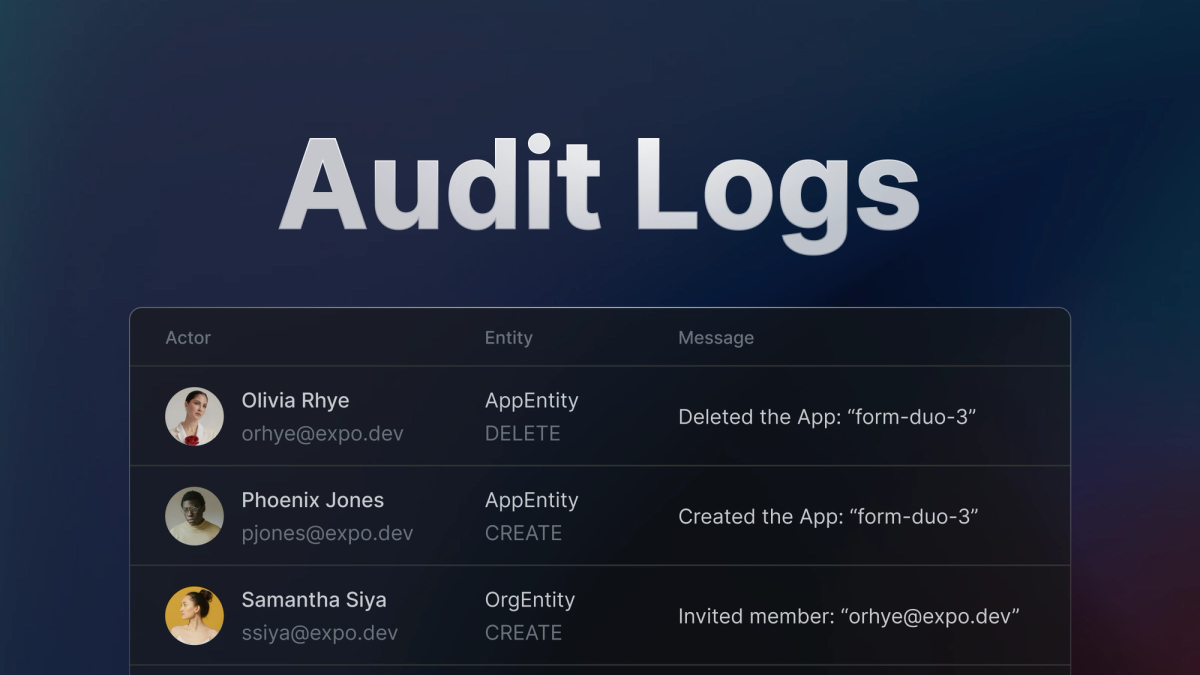Click Olivia Rhye's avatar photo
This screenshot has height=675, width=1200.
point(194,416)
